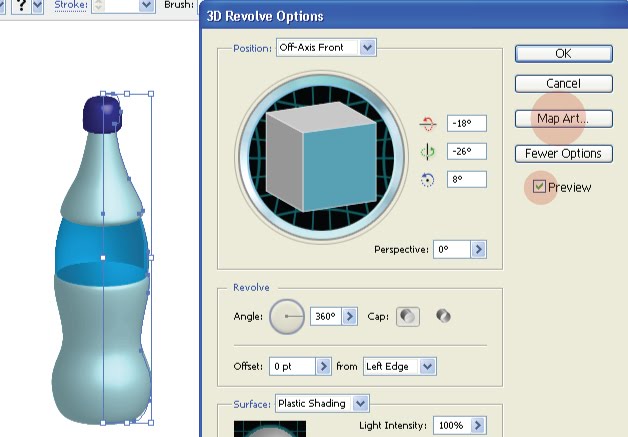Viewport: 628px width, 437px height.
Task: Toggle the Preview checkbox
Action: [539, 186]
